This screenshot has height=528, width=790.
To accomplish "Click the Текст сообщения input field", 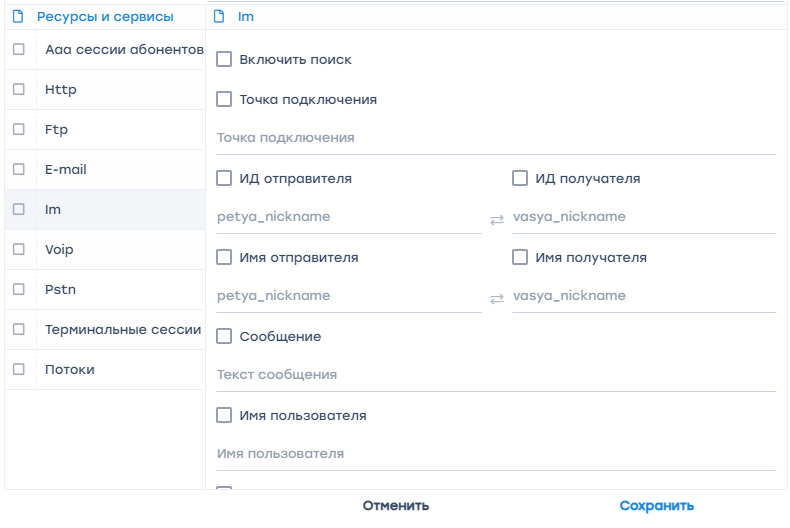I will click(x=495, y=375).
